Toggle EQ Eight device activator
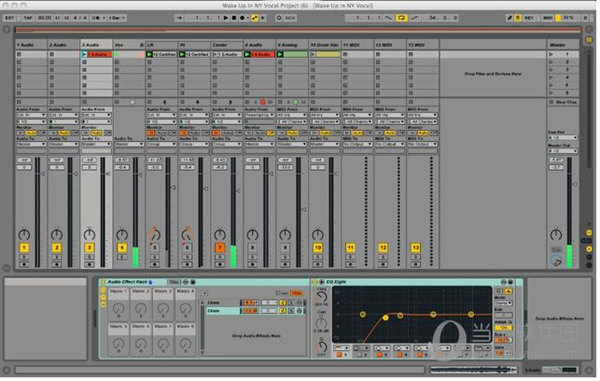This screenshot has height=381, width=600. [315, 282]
